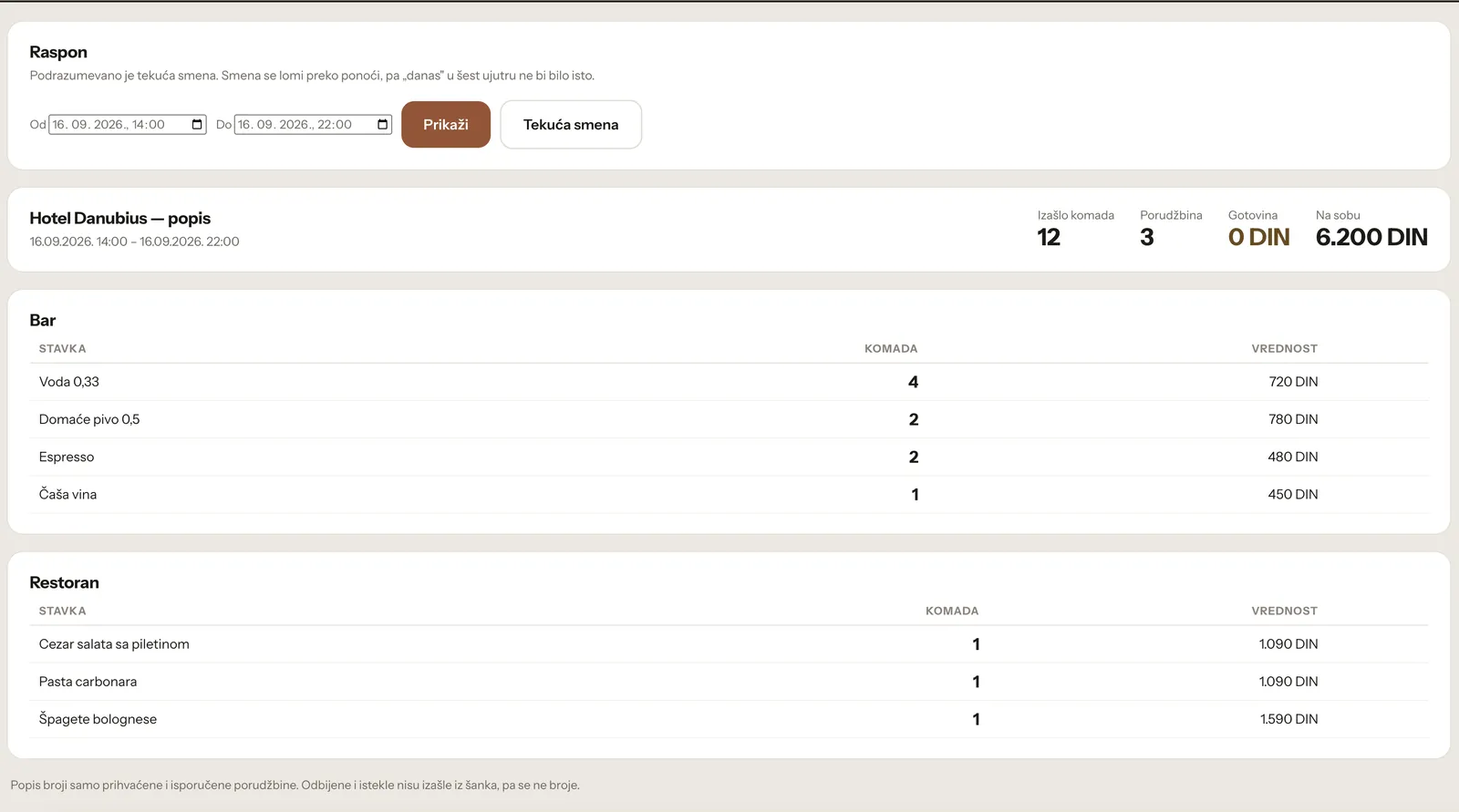Focus the Od date-time input field
This screenshot has height=812, width=1459.
point(128,125)
